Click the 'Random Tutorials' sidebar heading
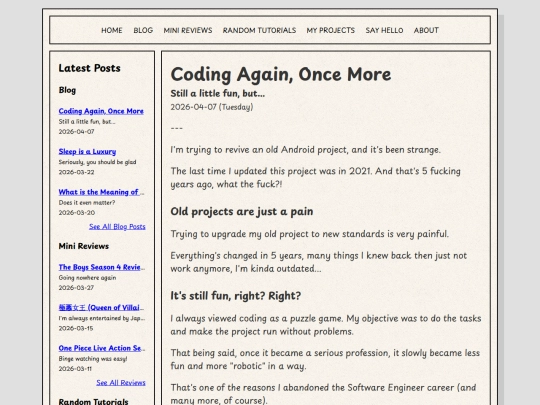The height and width of the screenshot is (405, 540). [93, 401]
